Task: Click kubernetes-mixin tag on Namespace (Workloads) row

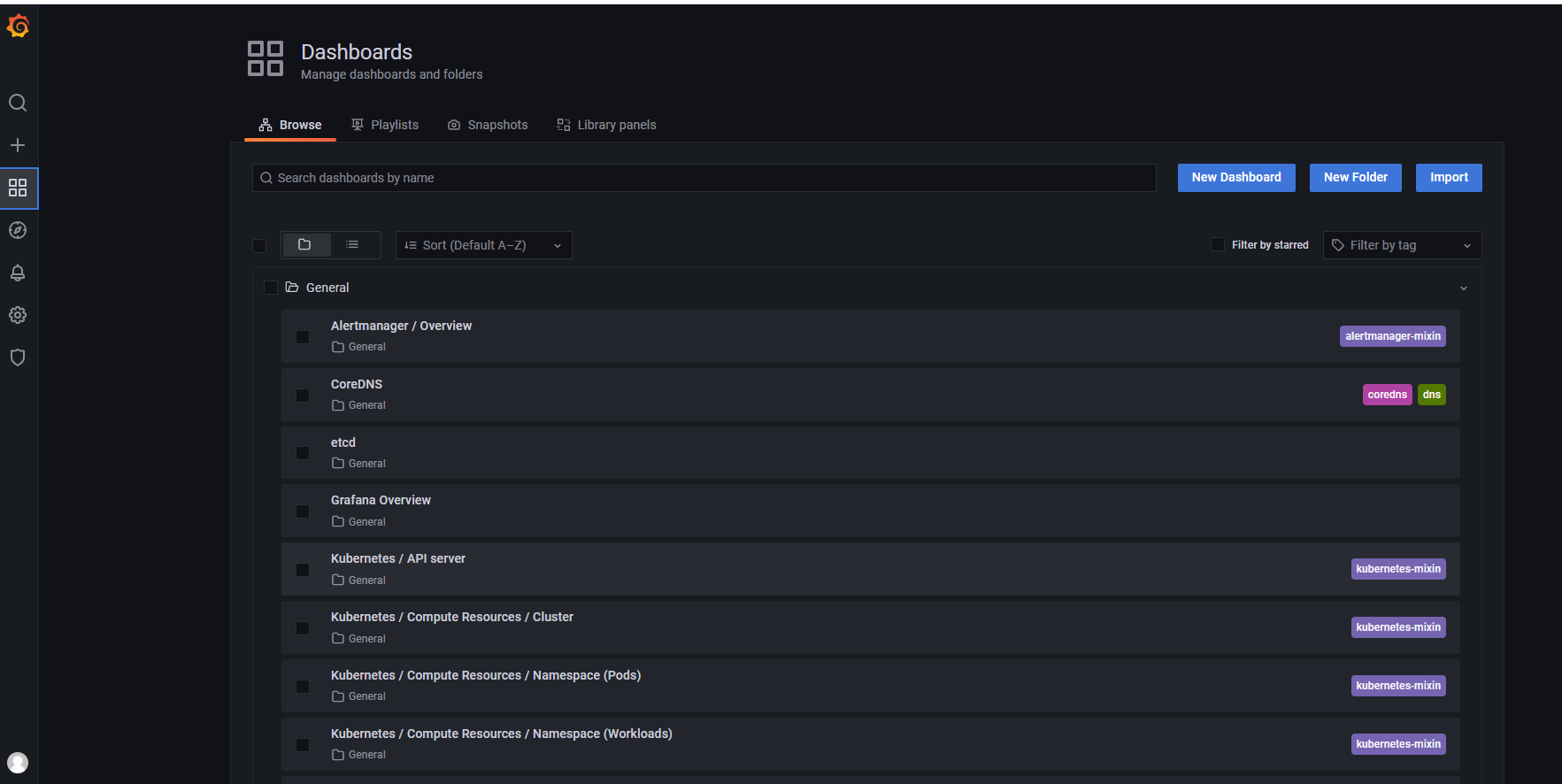Action: pyautogui.click(x=1398, y=744)
